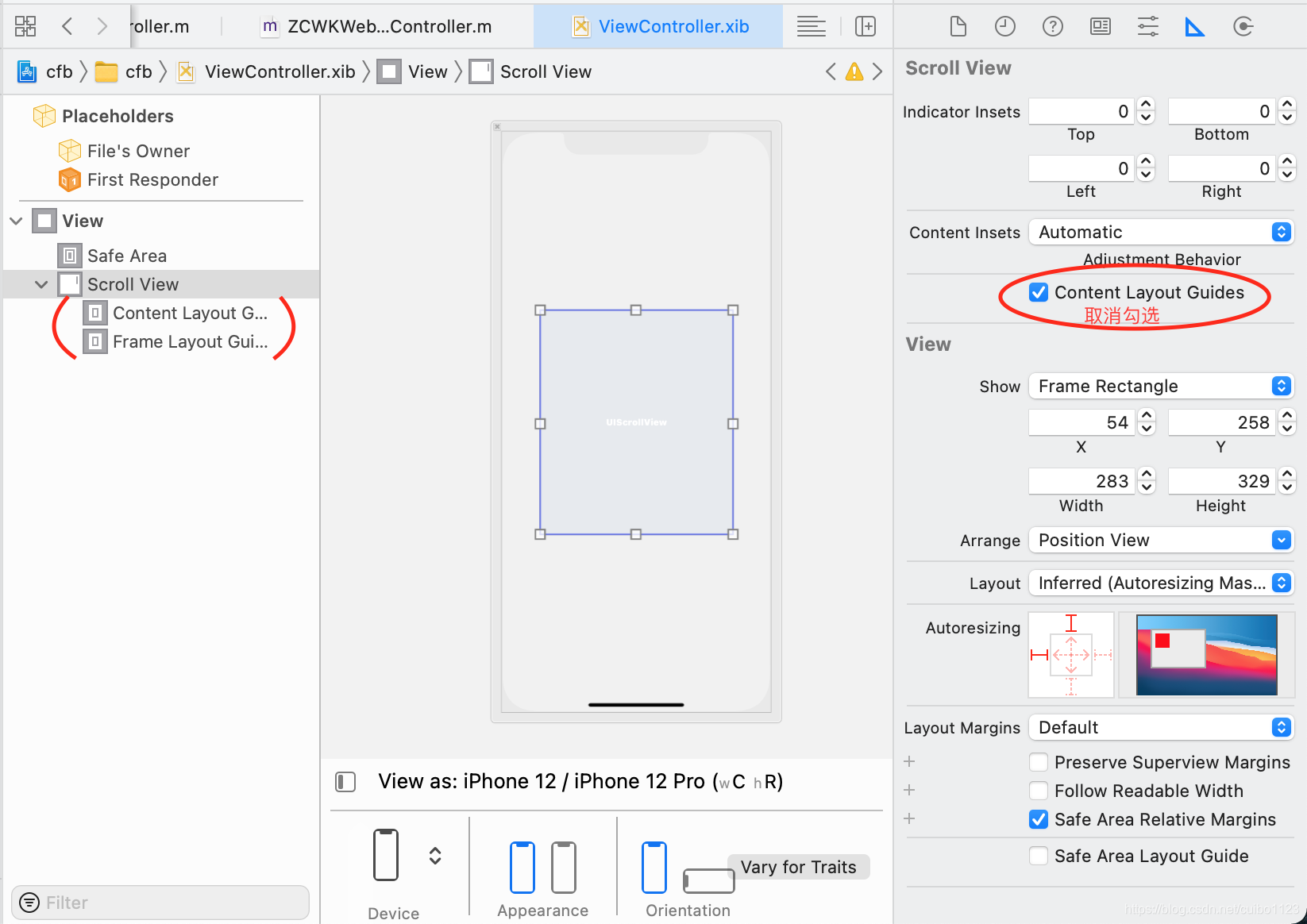
Task: Open the Layout Inferred dropdown
Action: pos(1161,583)
